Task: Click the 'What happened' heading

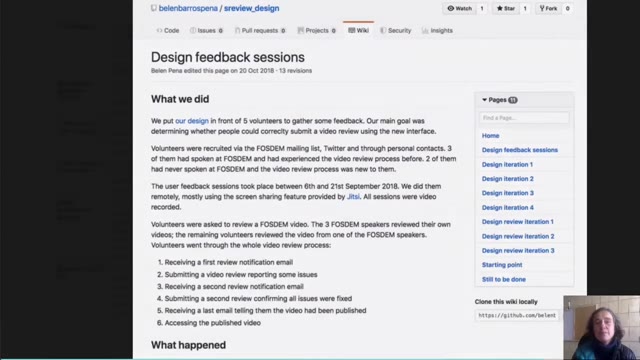Action: click(x=188, y=345)
